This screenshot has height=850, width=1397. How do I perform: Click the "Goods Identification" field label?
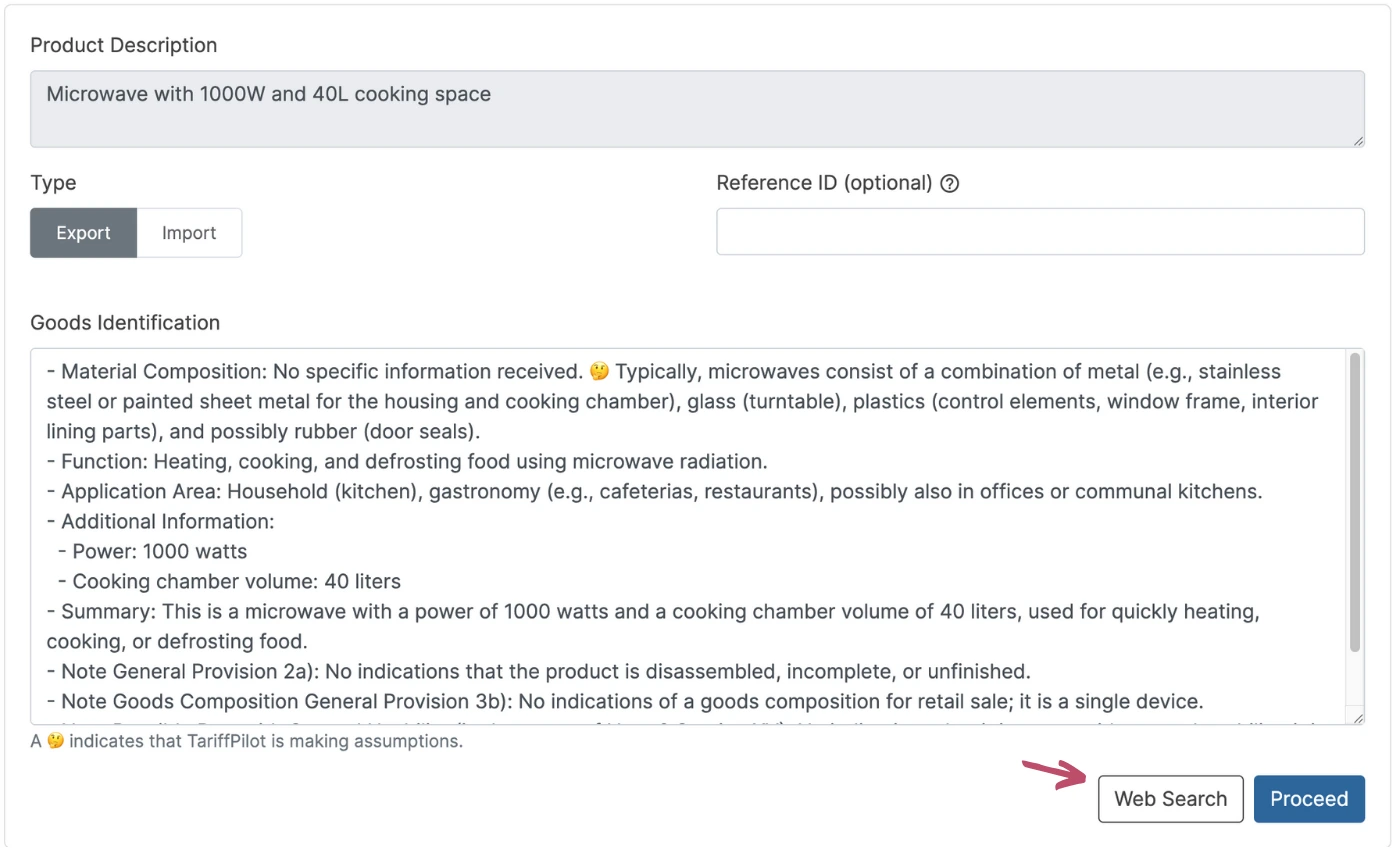pyautogui.click(x=125, y=323)
